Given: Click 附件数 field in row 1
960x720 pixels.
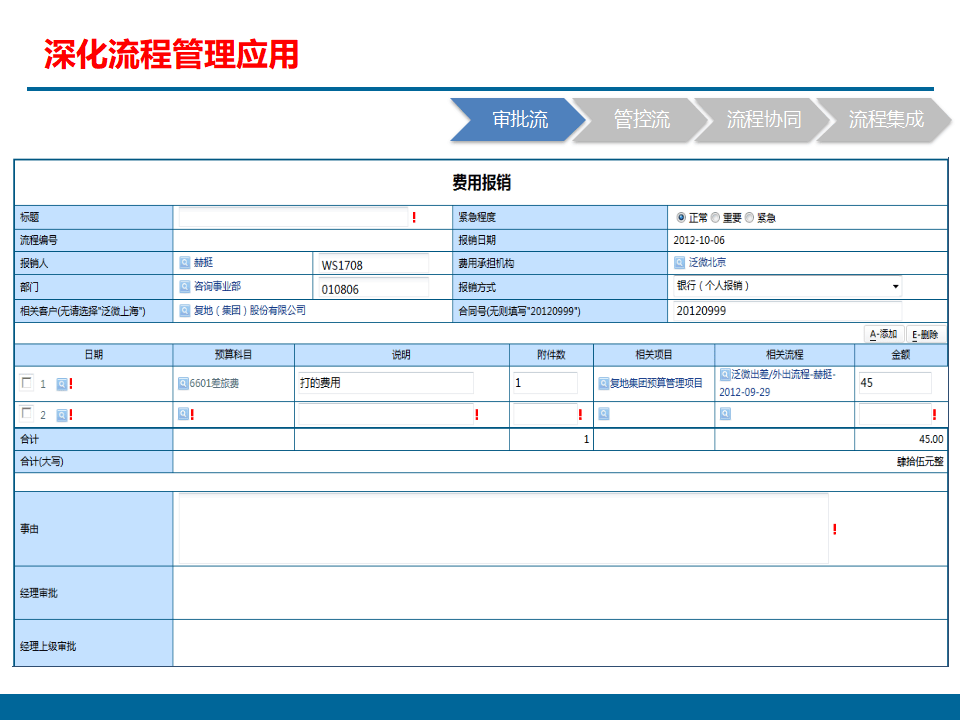Looking at the screenshot, I should point(546,383).
